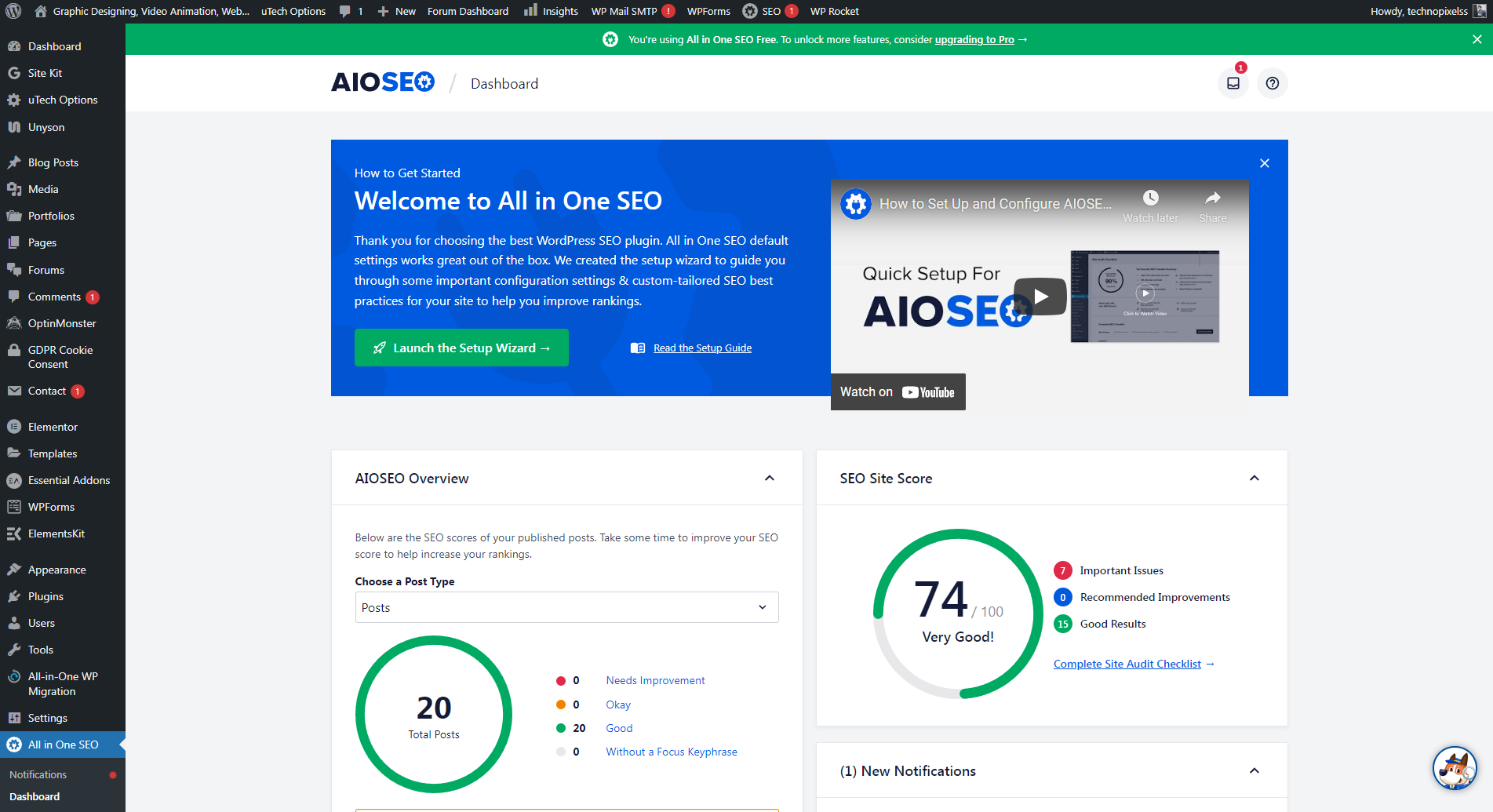Screen dimensions: 1493x812
Task: Open the Essential Addons icon
Action: pyautogui.click(x=14, y=480)
